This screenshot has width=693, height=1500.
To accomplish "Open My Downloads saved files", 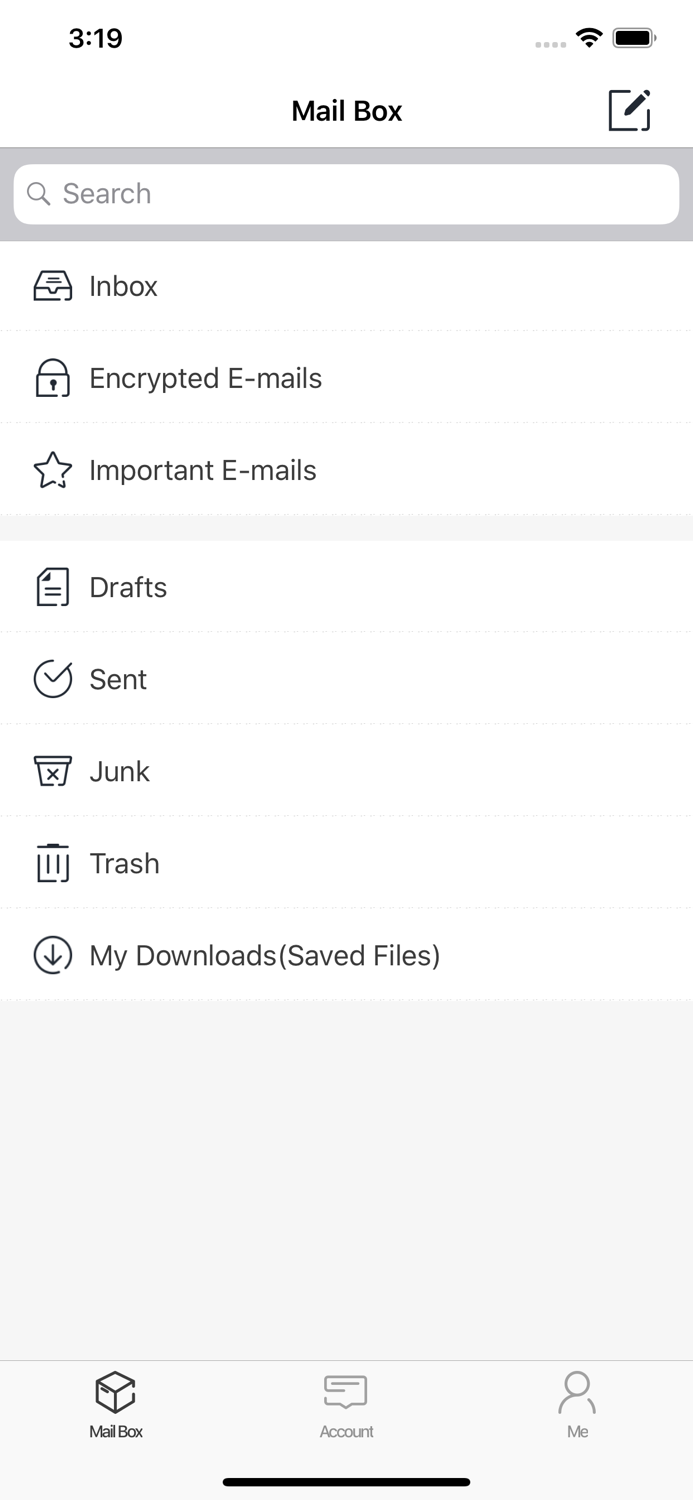I will [x=265, y=955].
